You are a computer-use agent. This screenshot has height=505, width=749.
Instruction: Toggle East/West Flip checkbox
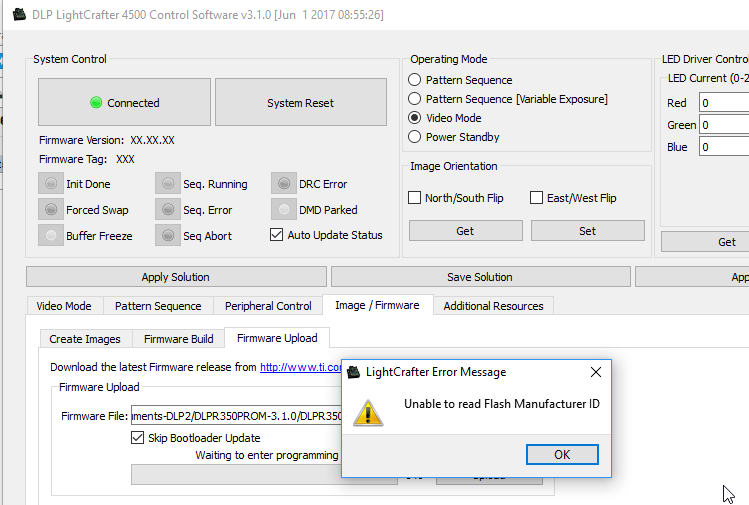pyautogui.click(x=536, y=197)
